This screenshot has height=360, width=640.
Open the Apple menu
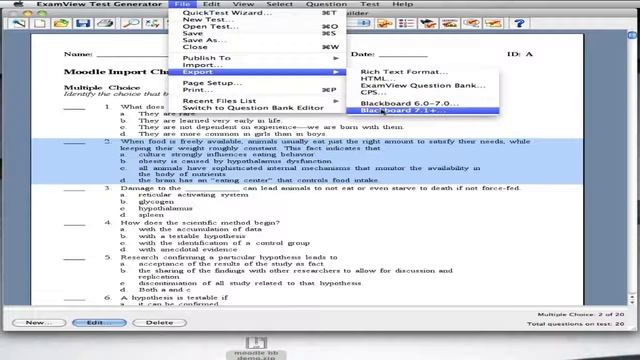(x=18, y=4)
